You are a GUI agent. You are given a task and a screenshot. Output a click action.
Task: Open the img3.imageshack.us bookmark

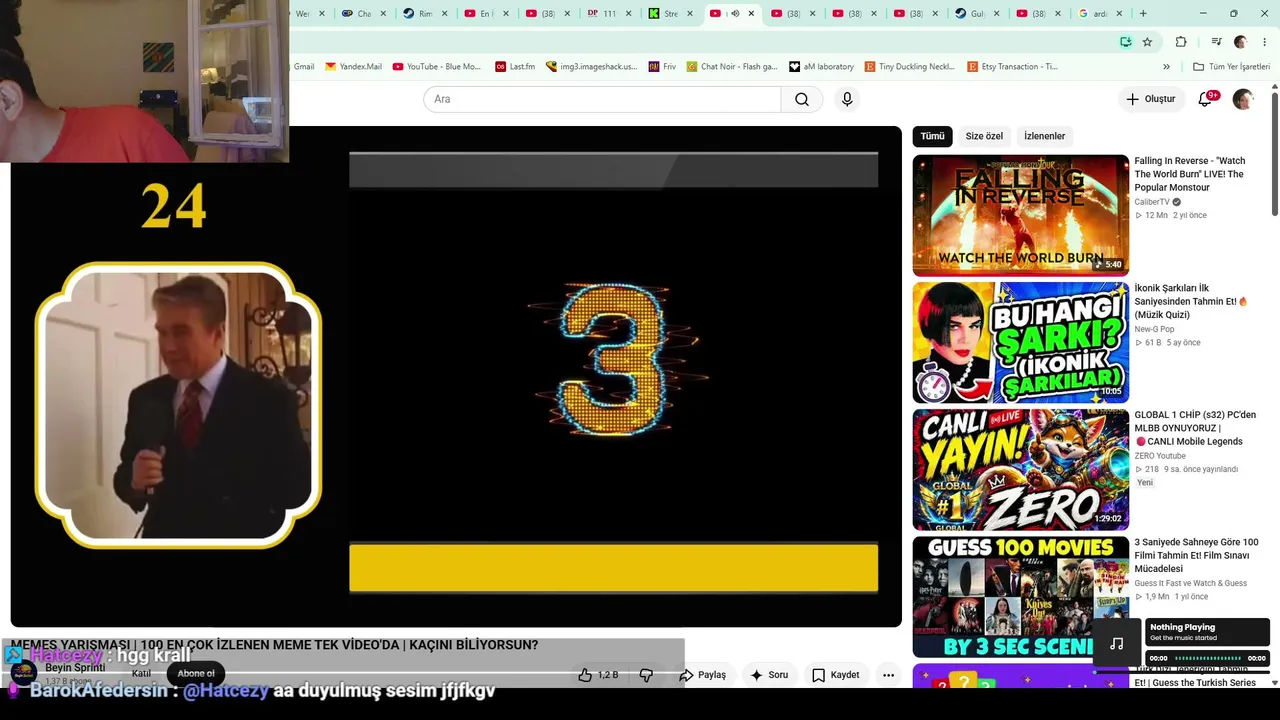point(591,67)
